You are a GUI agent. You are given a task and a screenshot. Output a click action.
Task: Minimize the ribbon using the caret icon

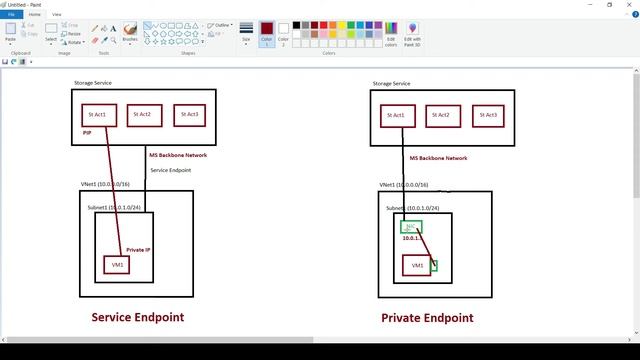pos(627,14)
